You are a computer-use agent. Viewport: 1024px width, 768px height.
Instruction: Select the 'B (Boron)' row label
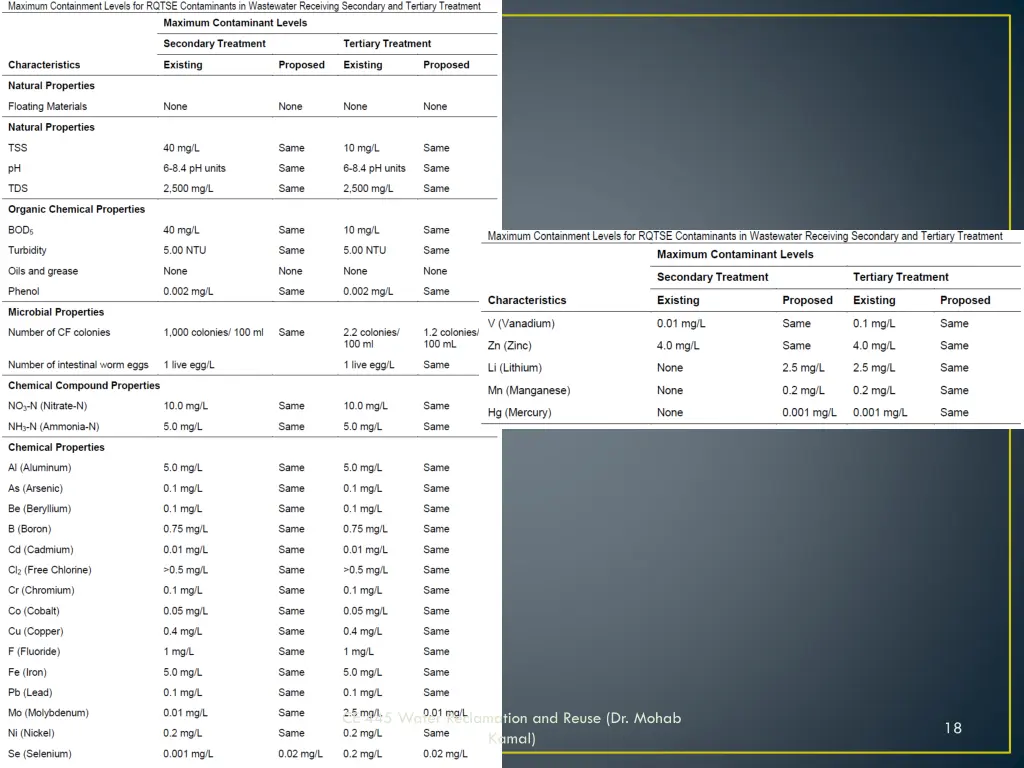coord(29,529)
